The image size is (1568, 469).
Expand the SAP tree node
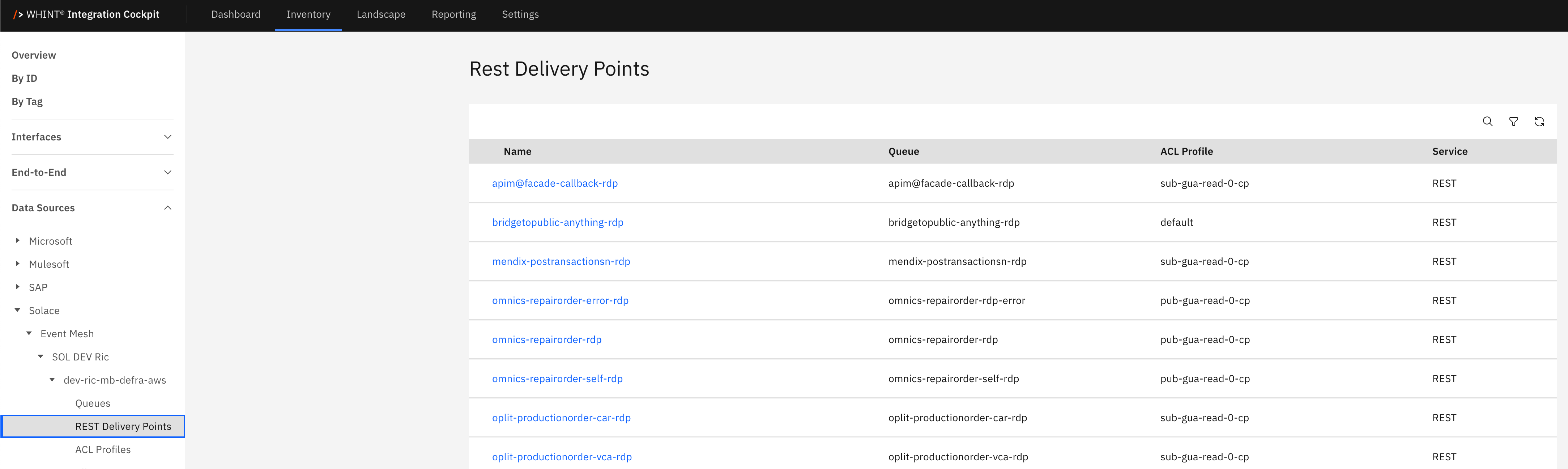pyautogui.click(x=18, y=287)
